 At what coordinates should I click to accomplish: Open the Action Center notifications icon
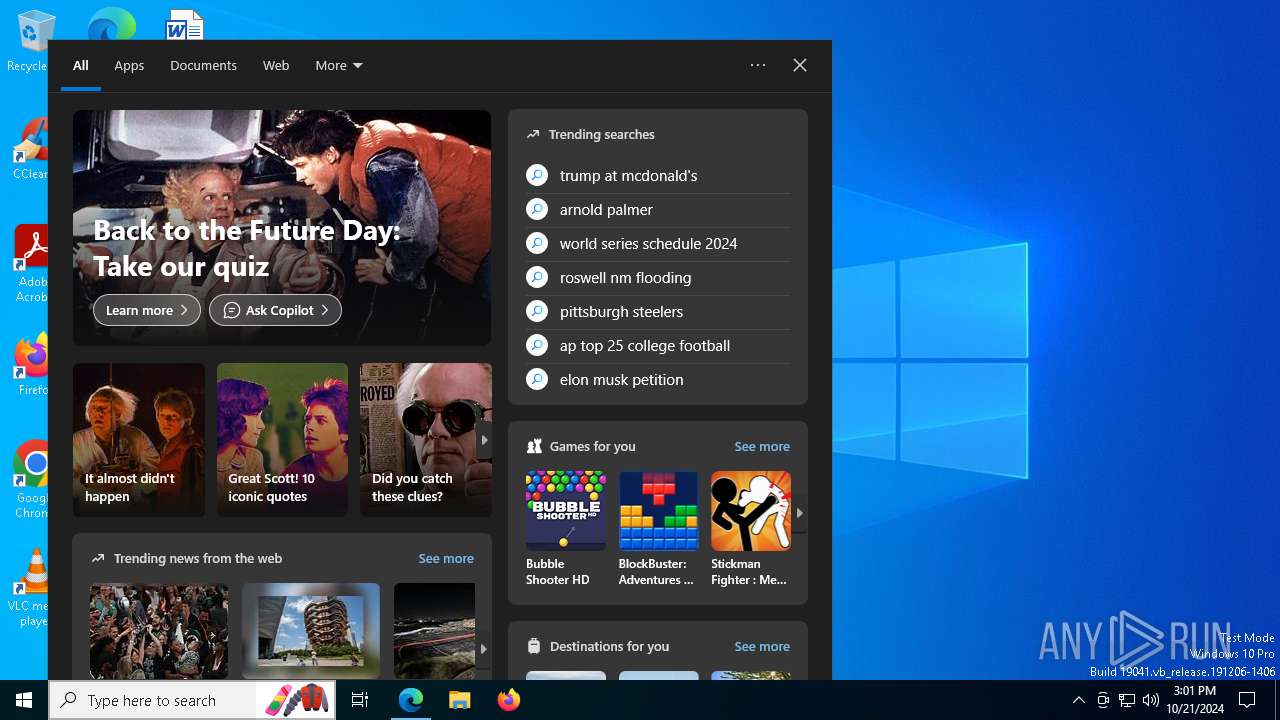[1247, 700]
